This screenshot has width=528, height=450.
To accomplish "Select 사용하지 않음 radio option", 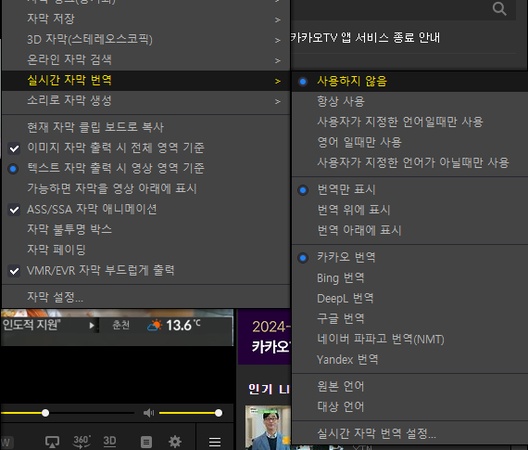I will 410,81.
